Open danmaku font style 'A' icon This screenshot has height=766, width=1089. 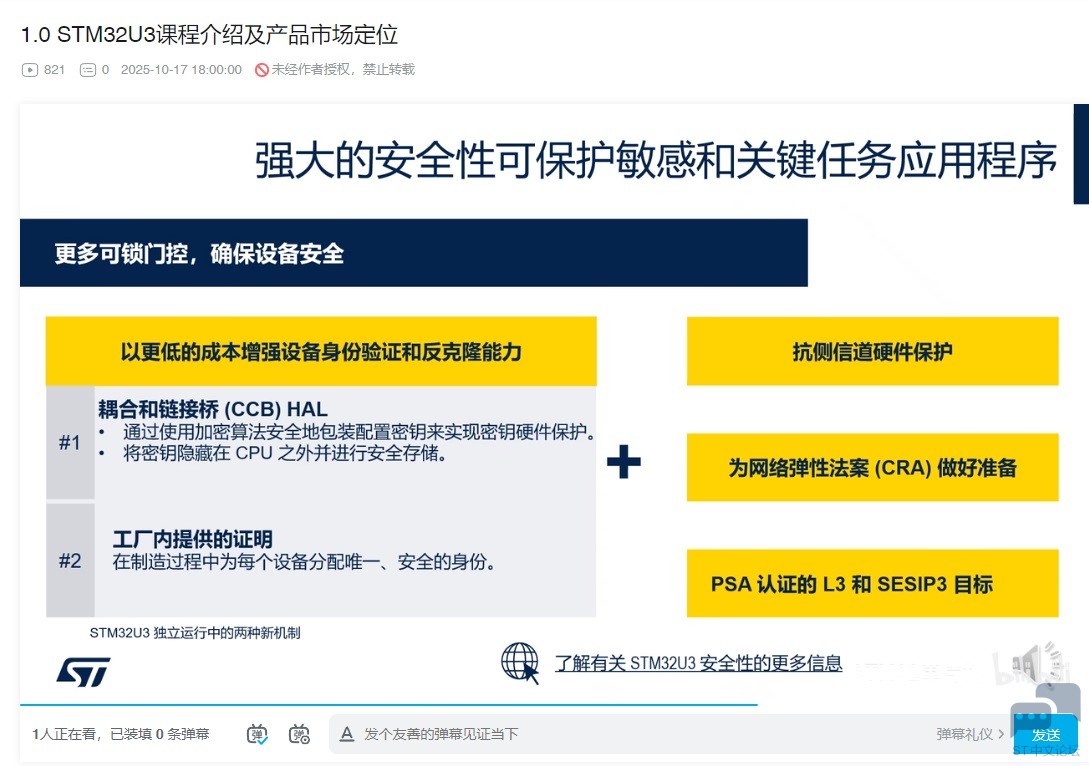(x=347, y=734)
